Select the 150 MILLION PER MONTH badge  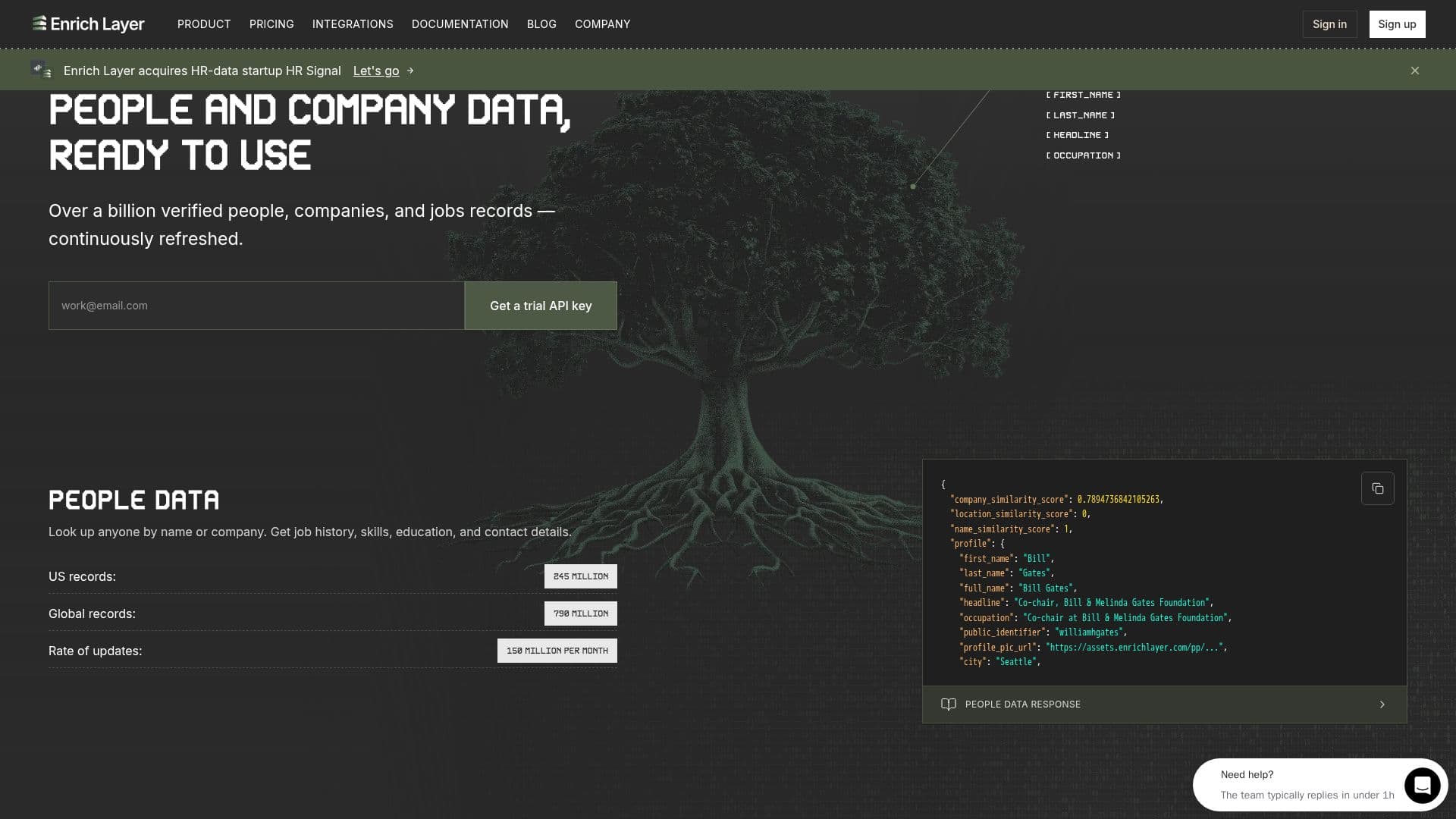[x=557, y=651]
